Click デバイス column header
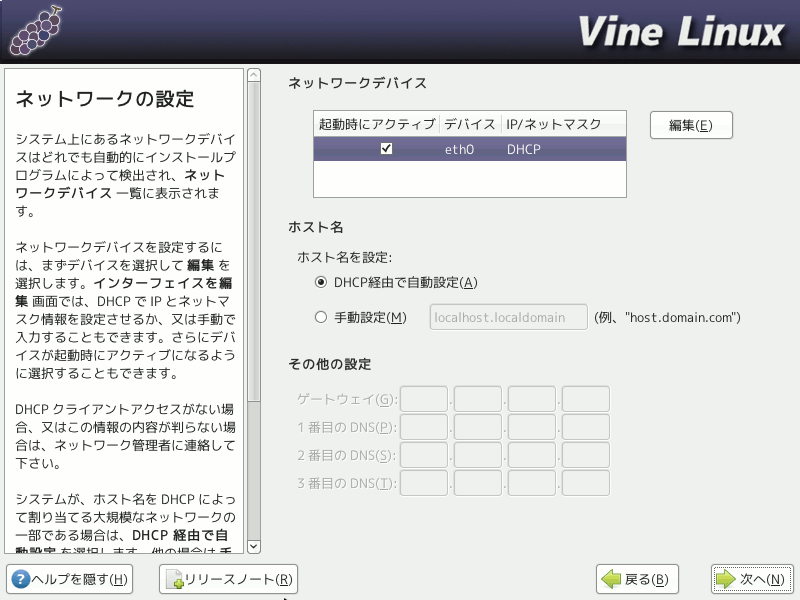 click(470, 124)
